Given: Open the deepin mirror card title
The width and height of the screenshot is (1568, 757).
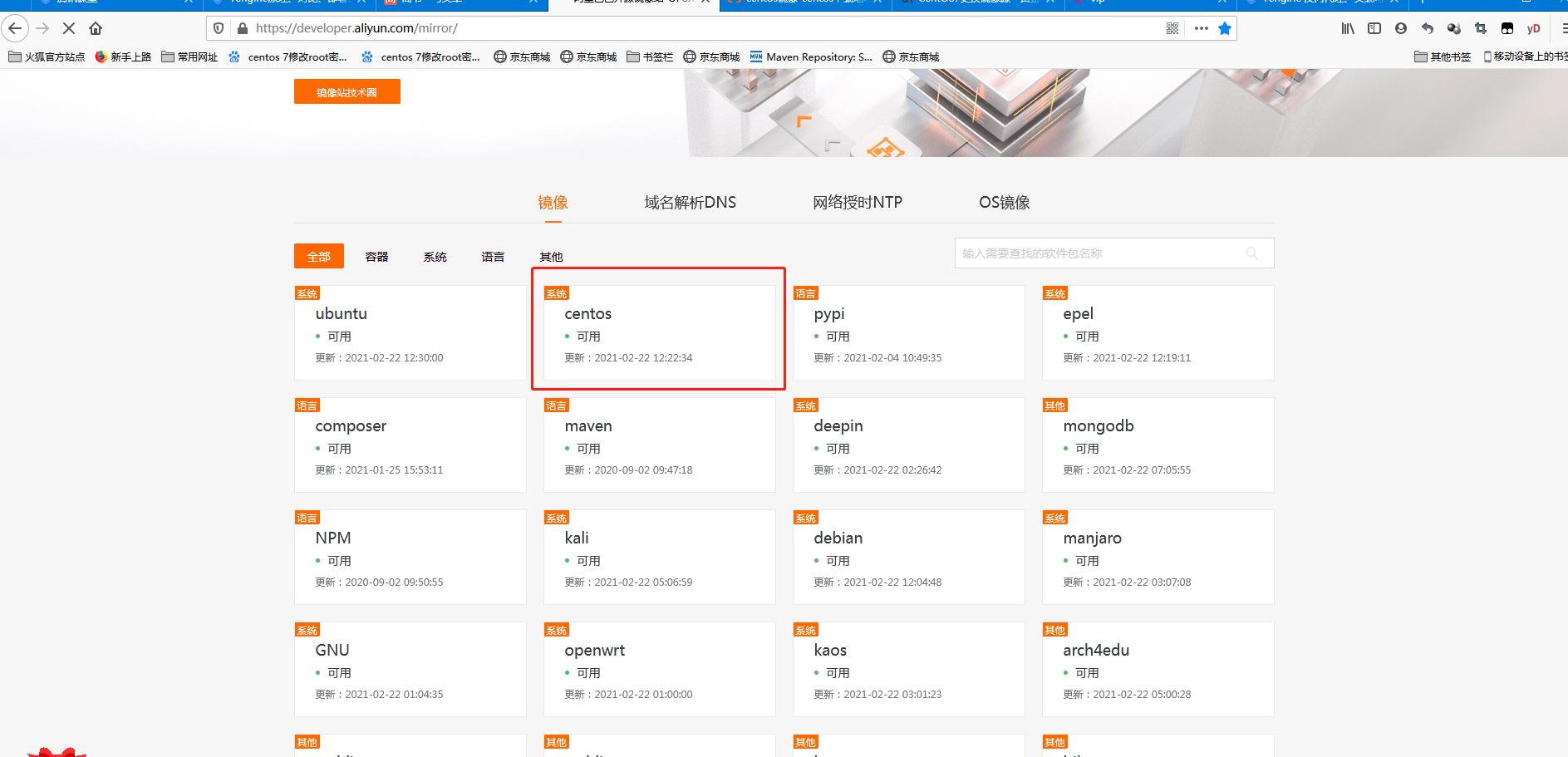Looking at the screenshot, I should coord(838,426).
